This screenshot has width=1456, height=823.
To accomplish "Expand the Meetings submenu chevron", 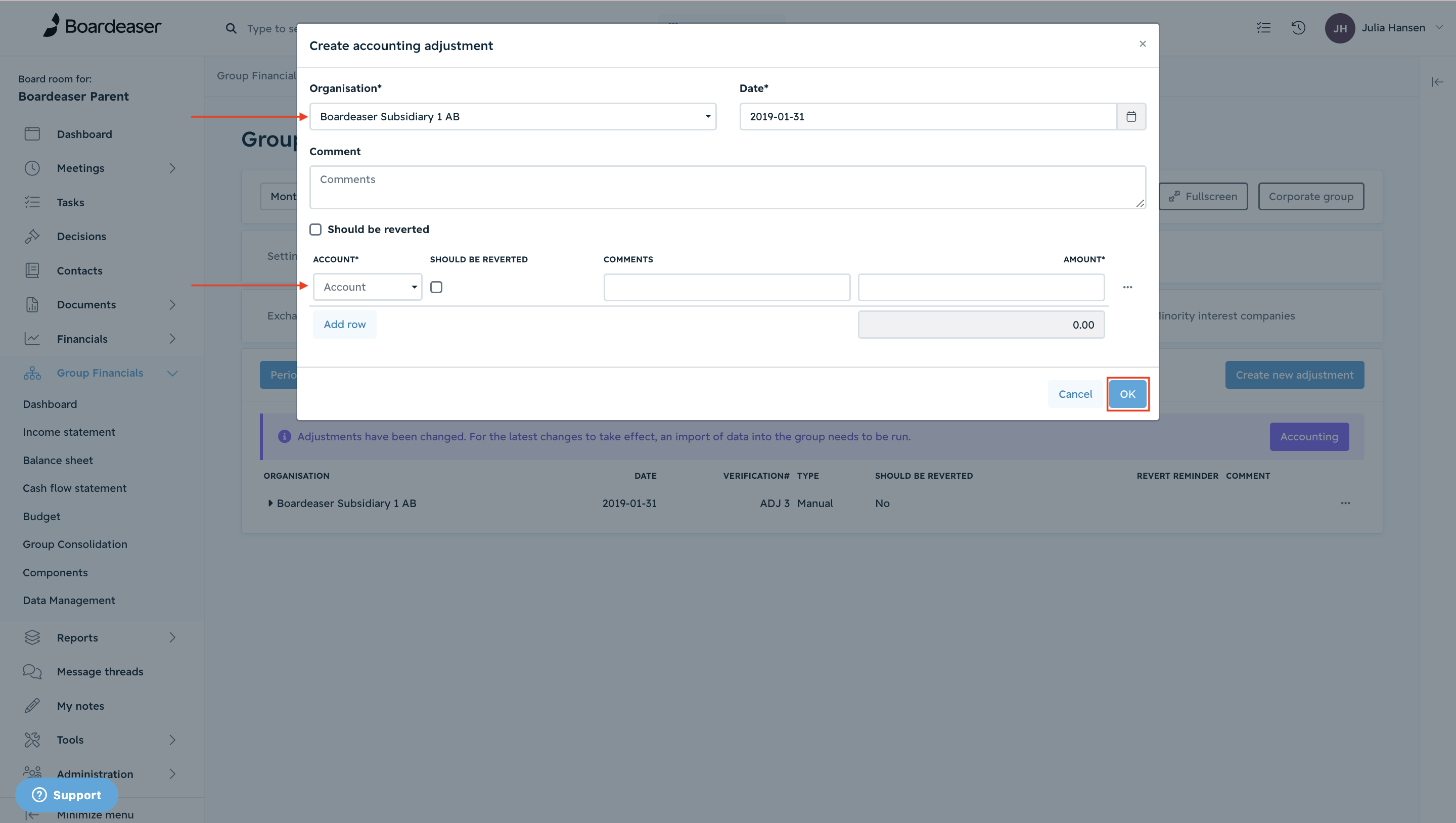I will [172, 168].
